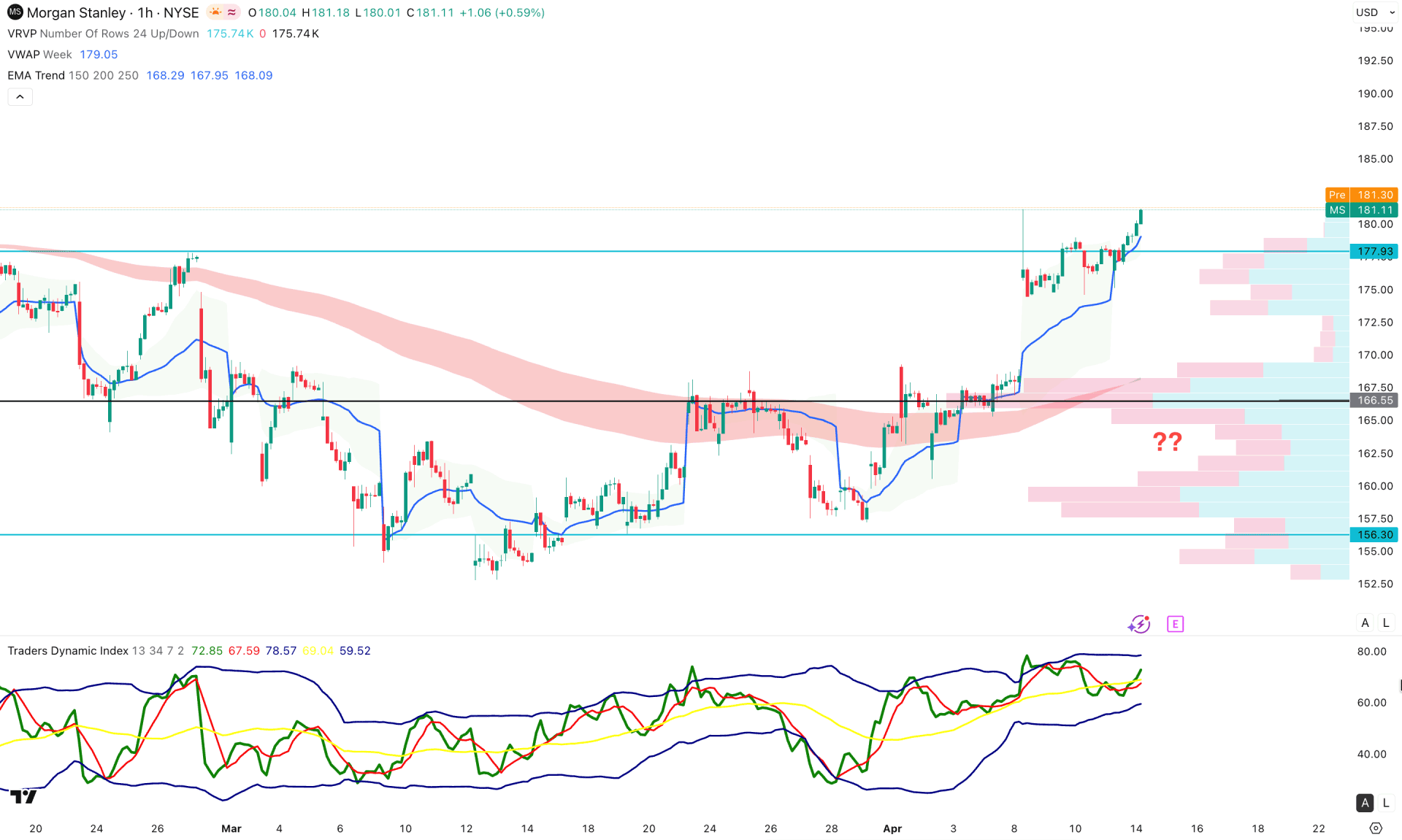Enable logarithmic scale via the L price-axis button
This screenshot has width=1402, height=840.
(1385, 623)
